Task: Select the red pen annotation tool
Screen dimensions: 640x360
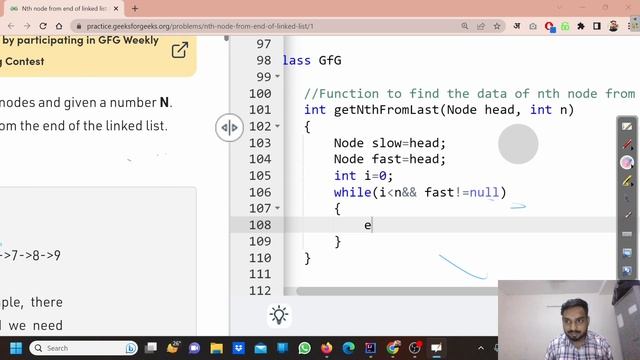Action: tap(627, 144)
